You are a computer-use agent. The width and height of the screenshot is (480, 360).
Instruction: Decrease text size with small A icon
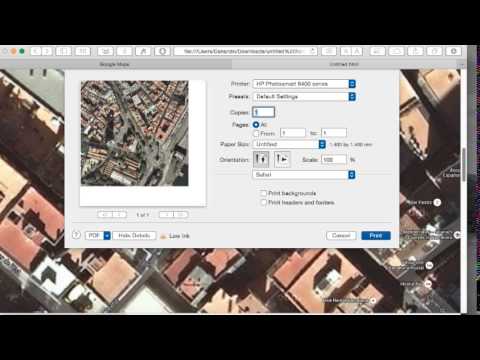click(346, 51)
